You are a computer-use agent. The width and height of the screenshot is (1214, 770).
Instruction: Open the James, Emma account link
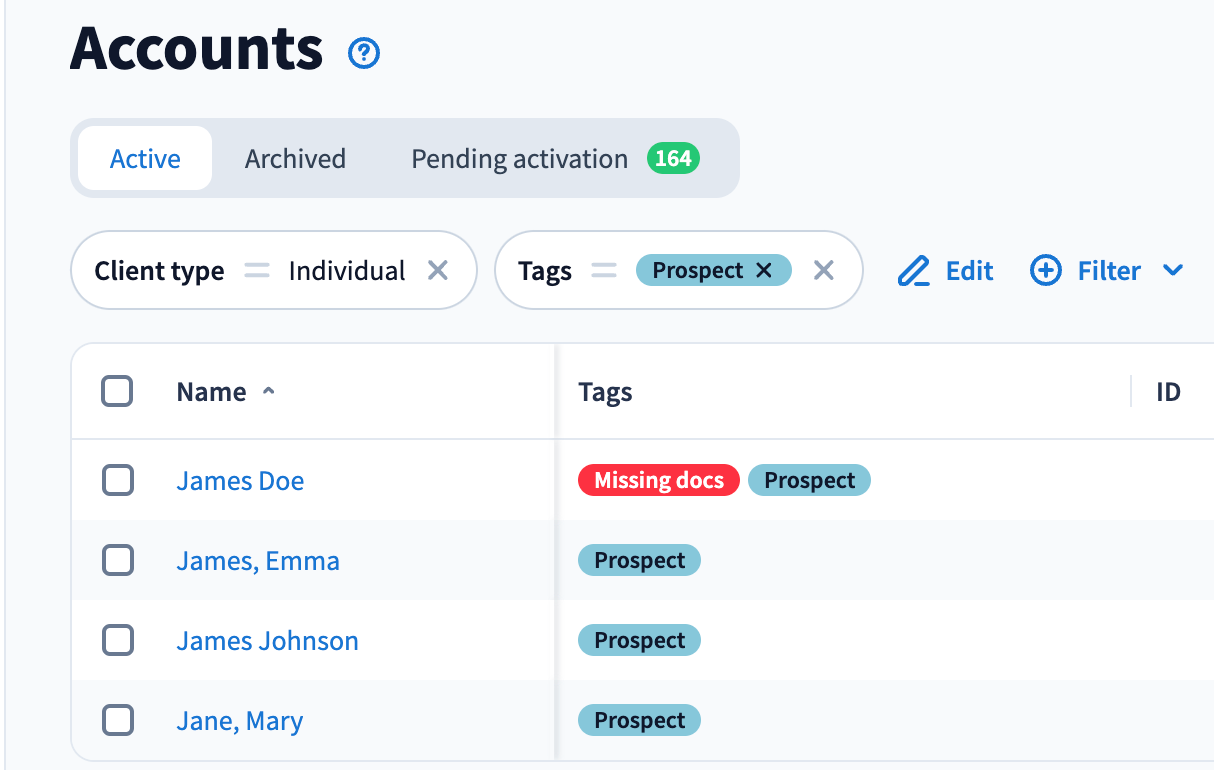[258, 561]
